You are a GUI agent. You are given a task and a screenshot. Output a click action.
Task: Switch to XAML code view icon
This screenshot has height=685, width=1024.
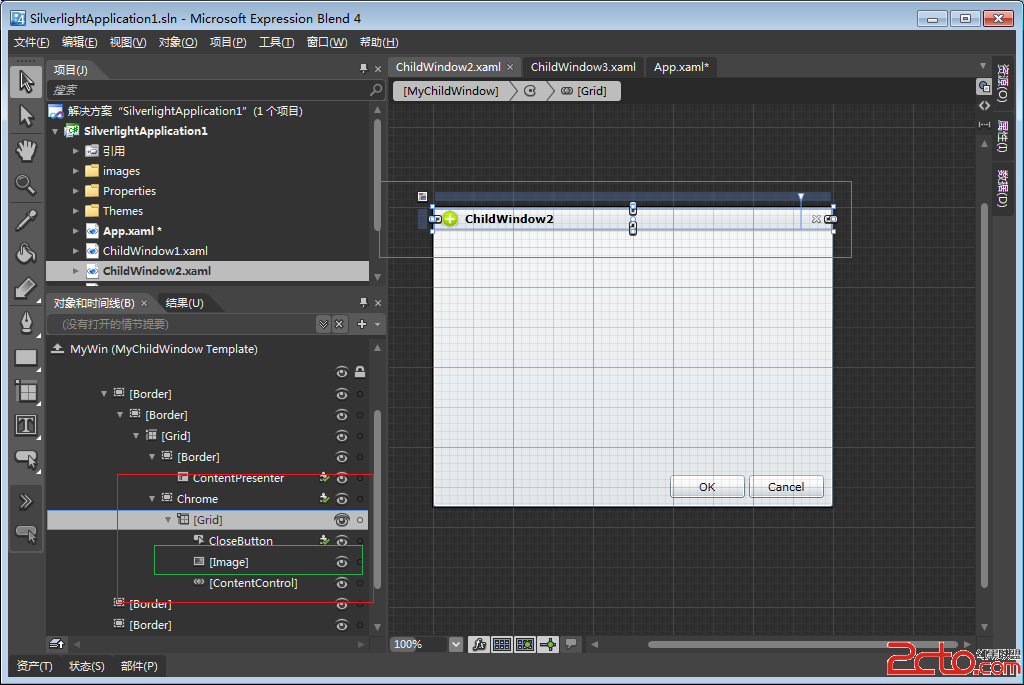(984, 106)
